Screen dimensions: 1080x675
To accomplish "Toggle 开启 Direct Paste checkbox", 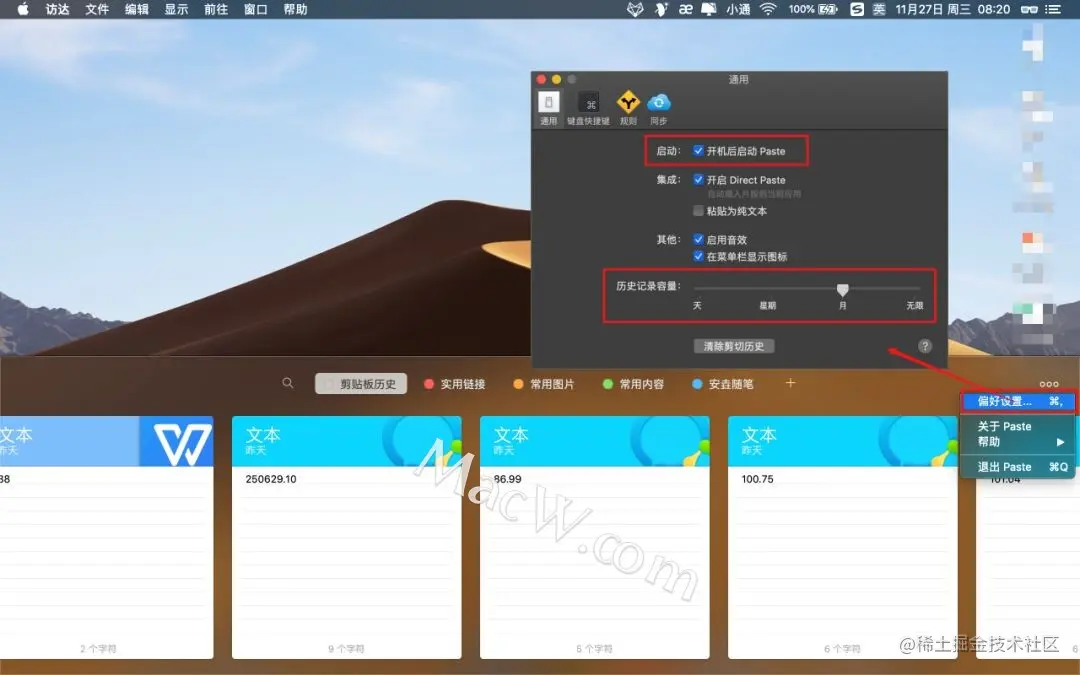I will click(698, 180).
